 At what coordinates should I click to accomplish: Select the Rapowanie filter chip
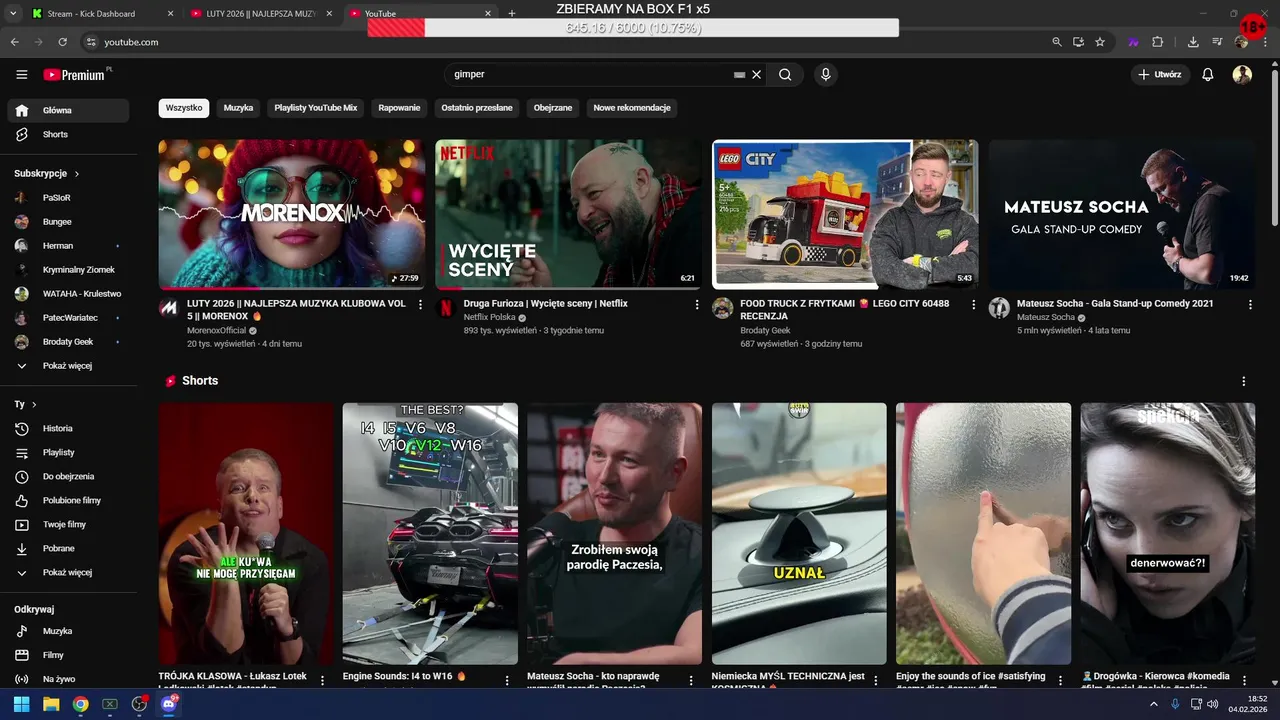point(399,108)
